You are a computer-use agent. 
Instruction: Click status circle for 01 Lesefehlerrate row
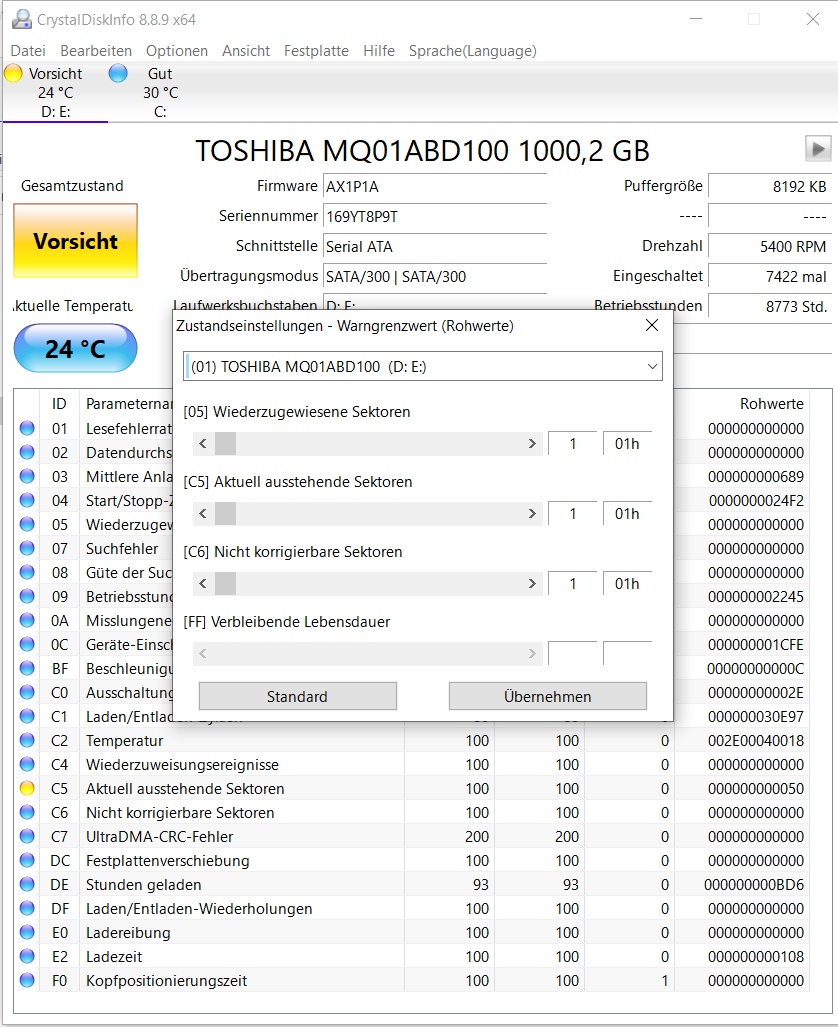pyautogui.click(x=27, y=428)
